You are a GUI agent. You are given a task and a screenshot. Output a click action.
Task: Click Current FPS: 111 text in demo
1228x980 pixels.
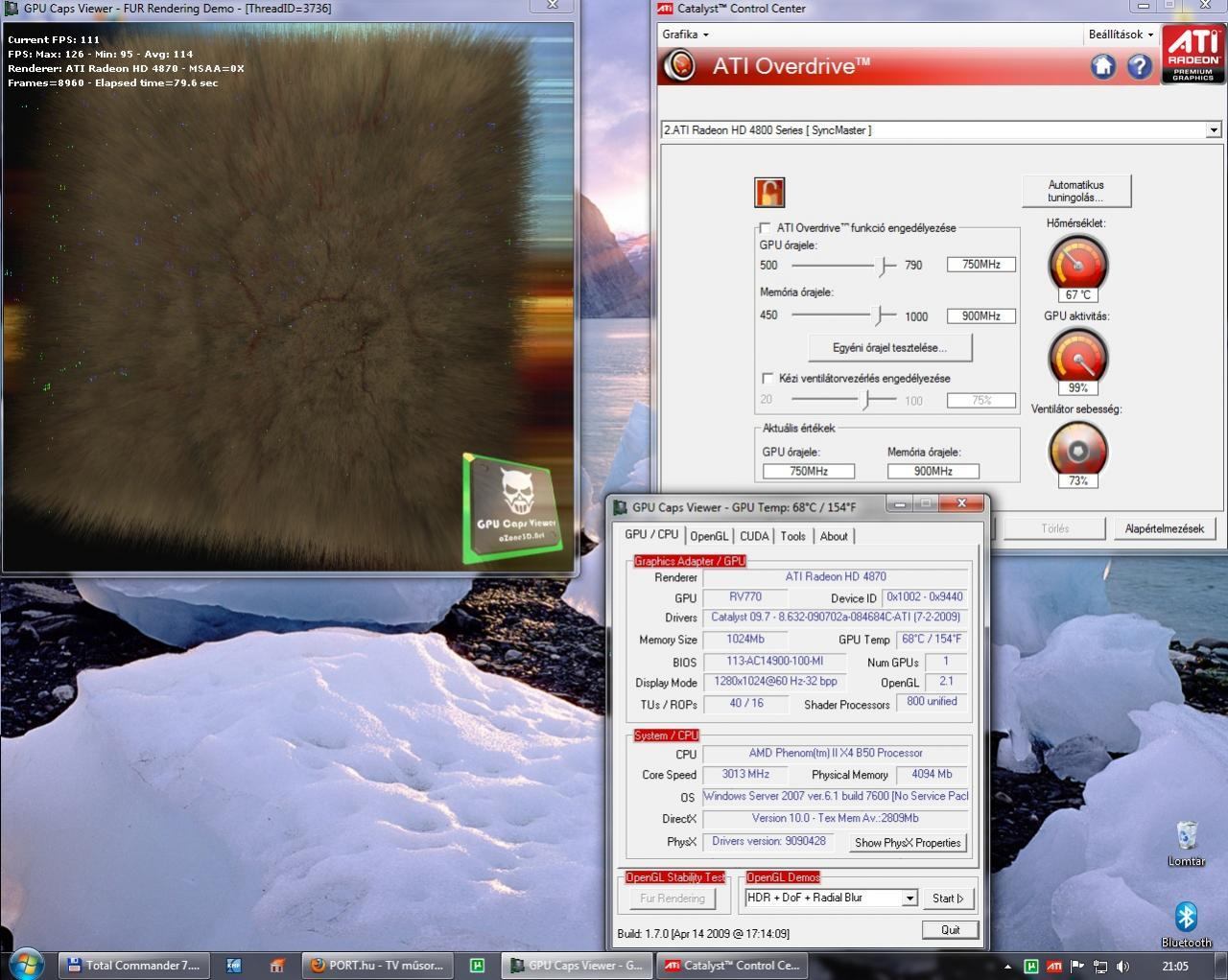[54, 40]
